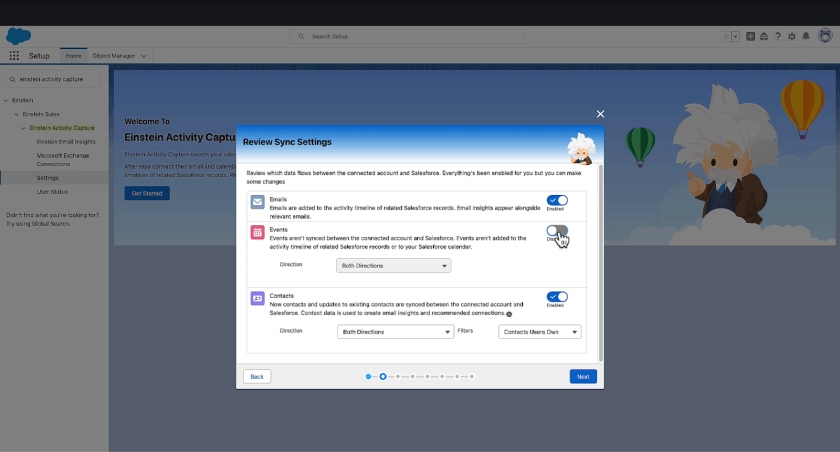Click Next button in dialog
Viewport: 840px width, 452px height.
tap(583, 376)
